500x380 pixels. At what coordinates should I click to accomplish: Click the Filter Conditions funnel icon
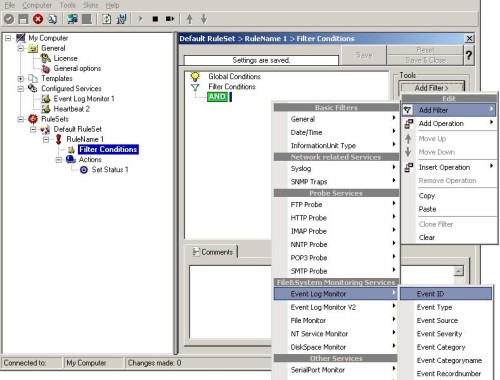[195, 87]
